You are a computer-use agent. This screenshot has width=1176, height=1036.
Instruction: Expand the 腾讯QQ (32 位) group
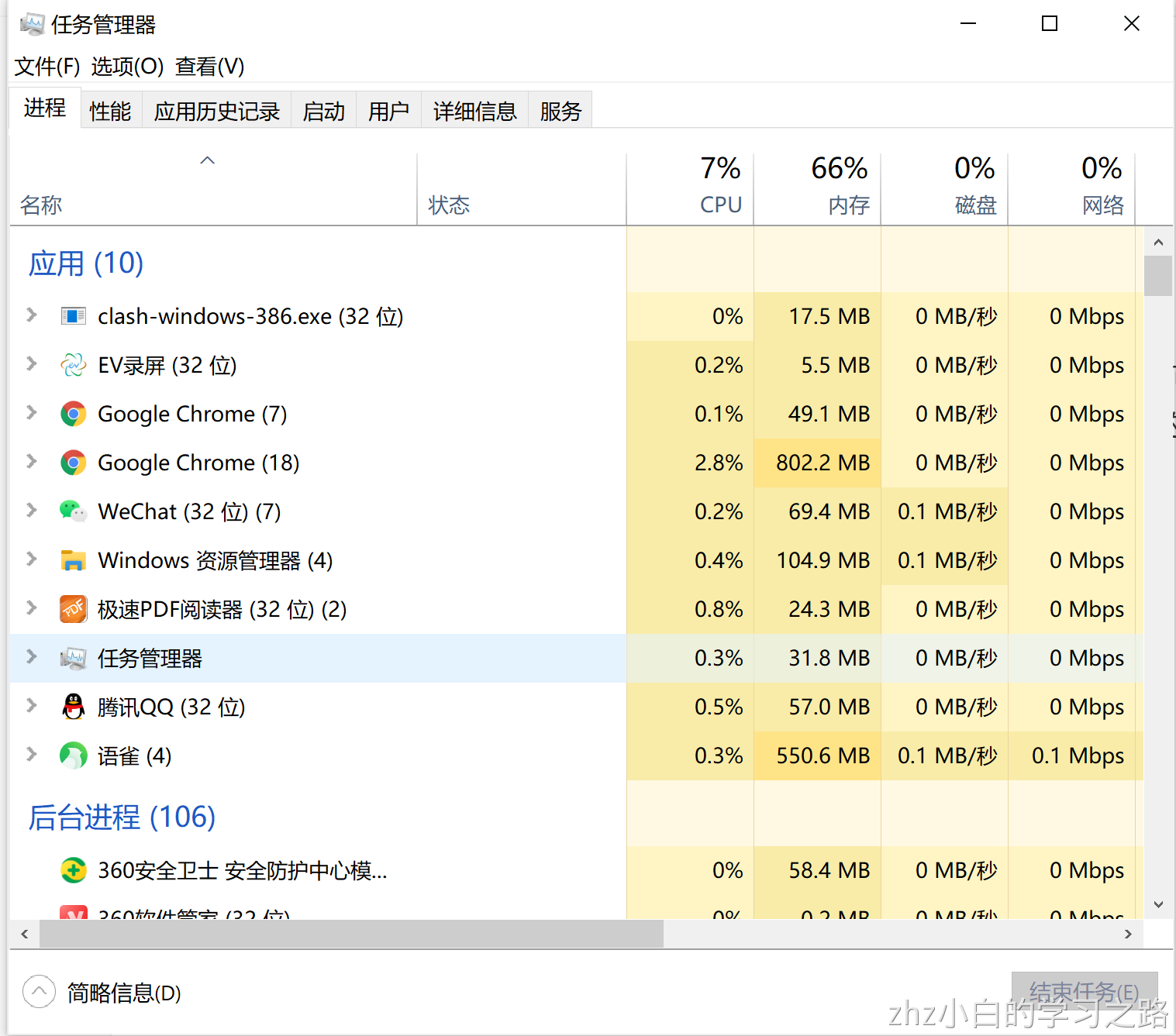pyautogui.click(x=32, y=705)
